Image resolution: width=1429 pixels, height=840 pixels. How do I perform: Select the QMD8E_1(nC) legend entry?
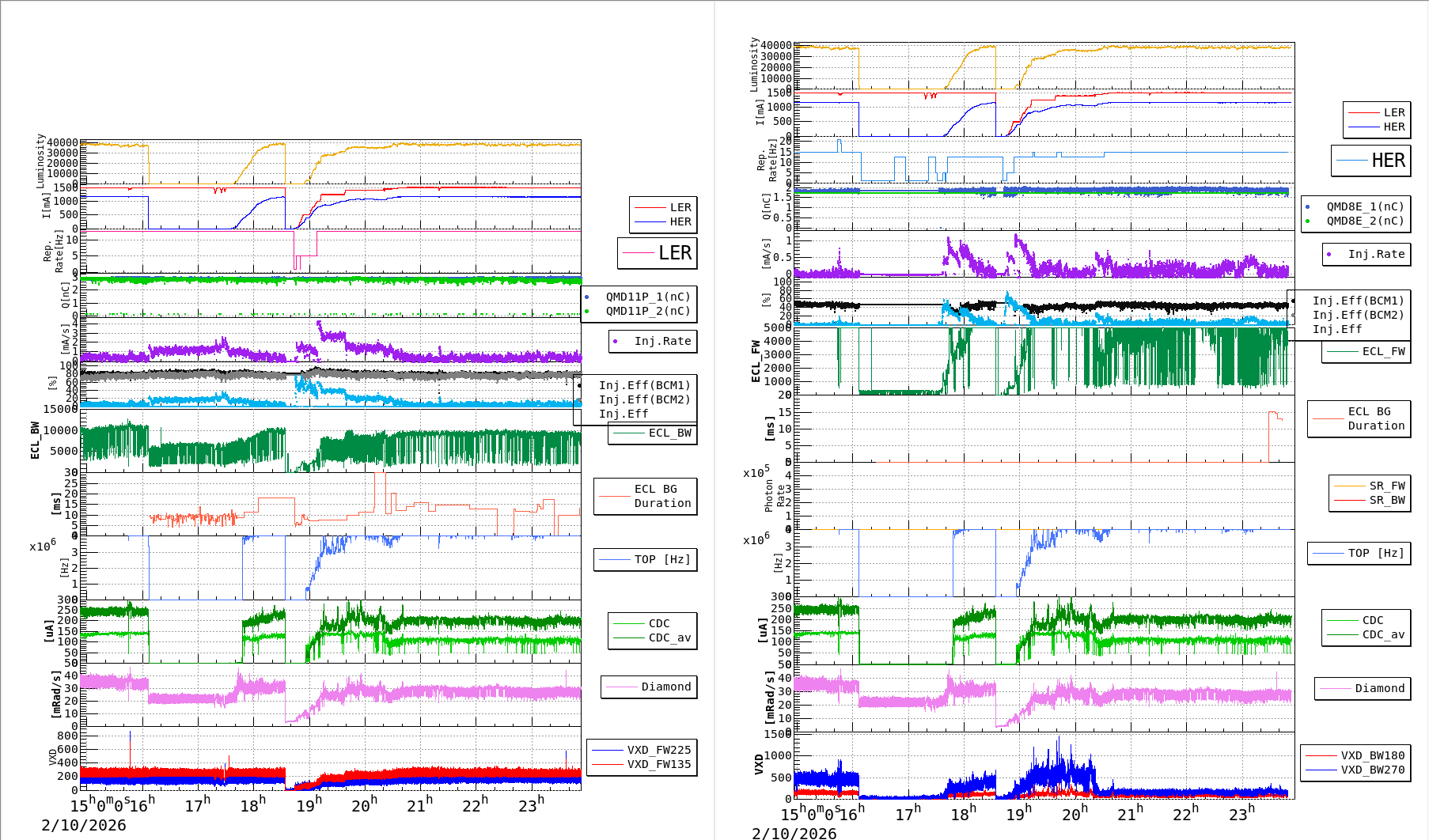1365,206
